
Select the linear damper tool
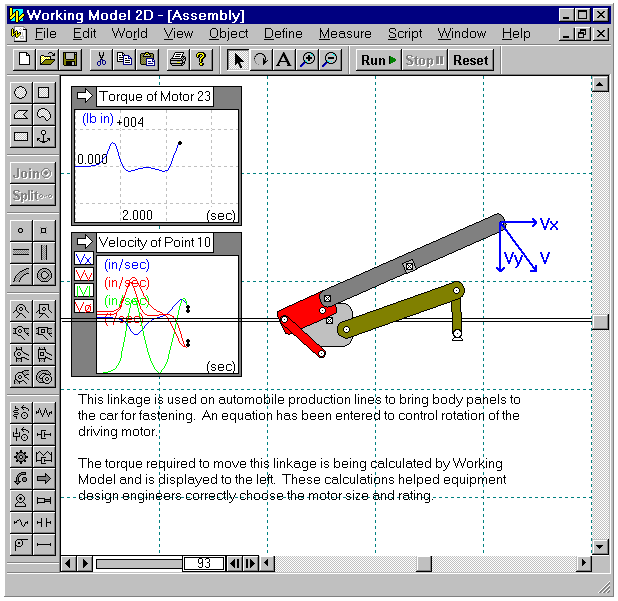coord(44,435)
